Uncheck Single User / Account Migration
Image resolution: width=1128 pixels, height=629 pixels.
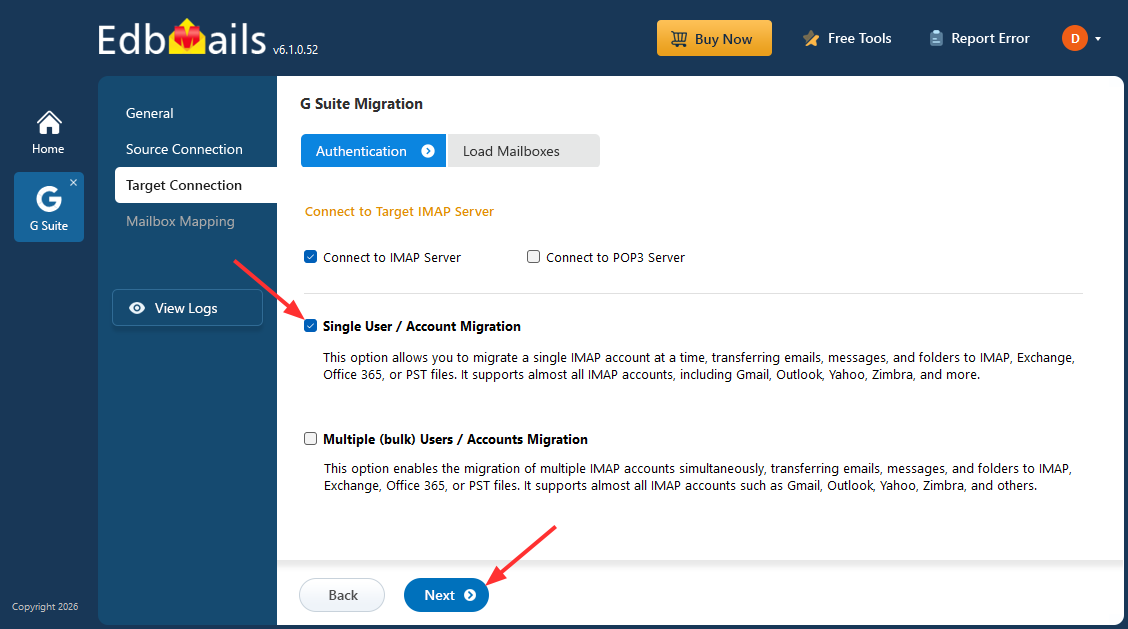click(310, 326)
